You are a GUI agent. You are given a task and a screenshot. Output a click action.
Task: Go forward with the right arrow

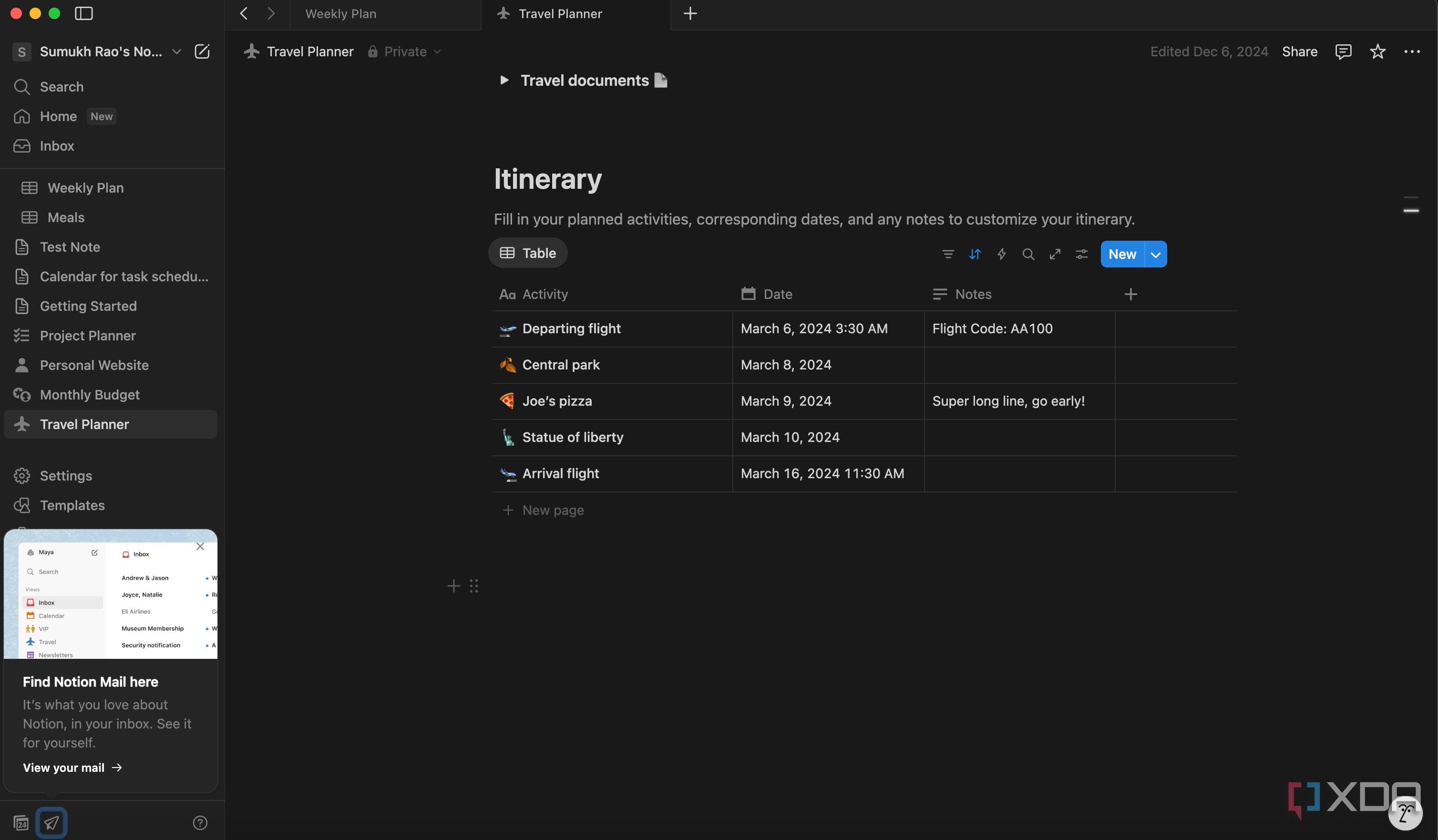pos(271,13)
